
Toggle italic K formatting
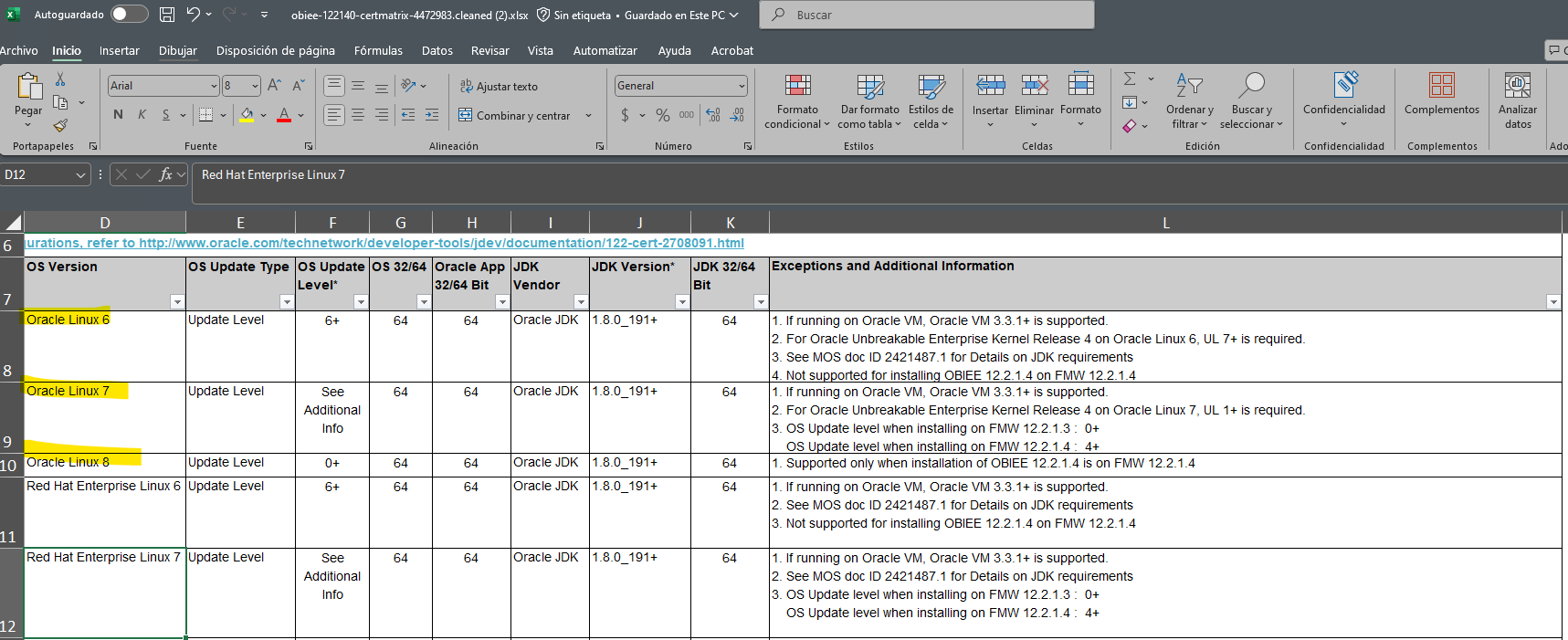click(142, 115)
